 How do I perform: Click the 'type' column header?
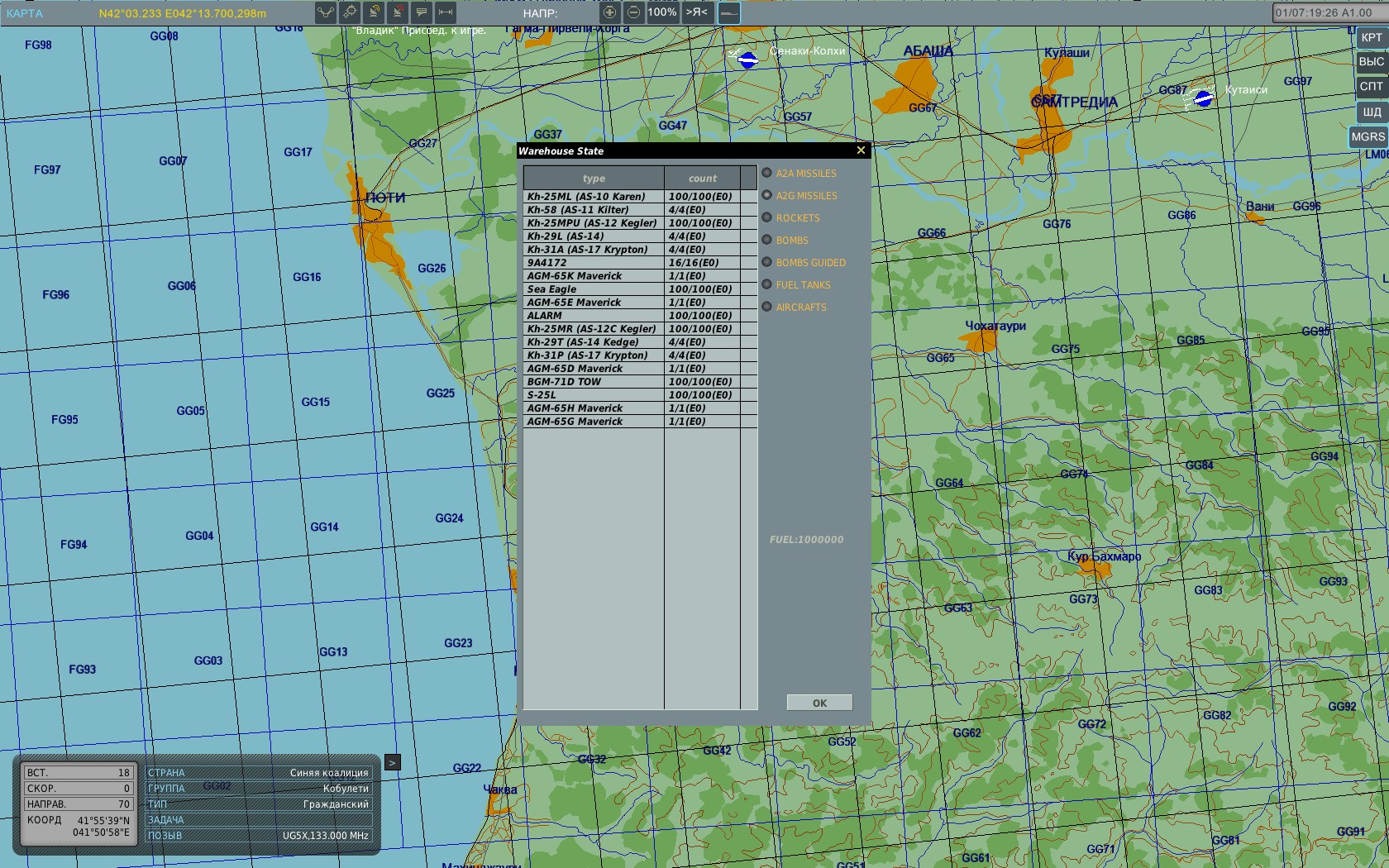coord(594,178)
